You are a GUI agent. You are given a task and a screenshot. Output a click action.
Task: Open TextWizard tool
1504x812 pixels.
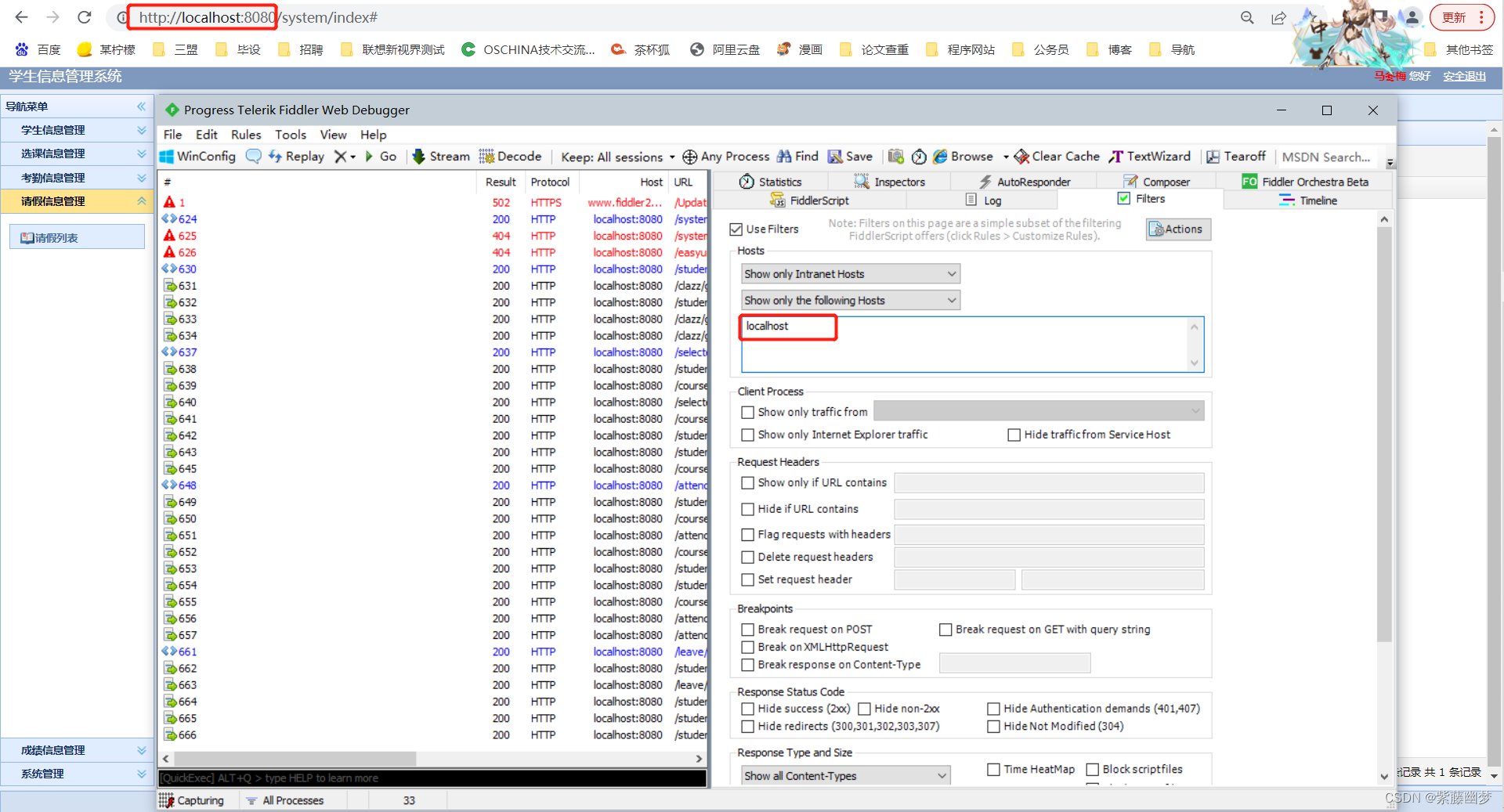point(1149,157)
